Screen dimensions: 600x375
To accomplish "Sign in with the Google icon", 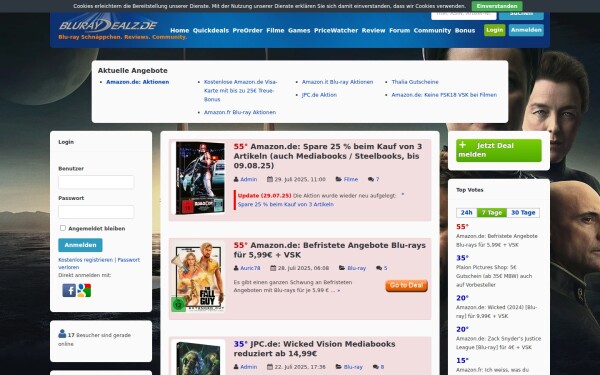I will (x=84, y=290).
